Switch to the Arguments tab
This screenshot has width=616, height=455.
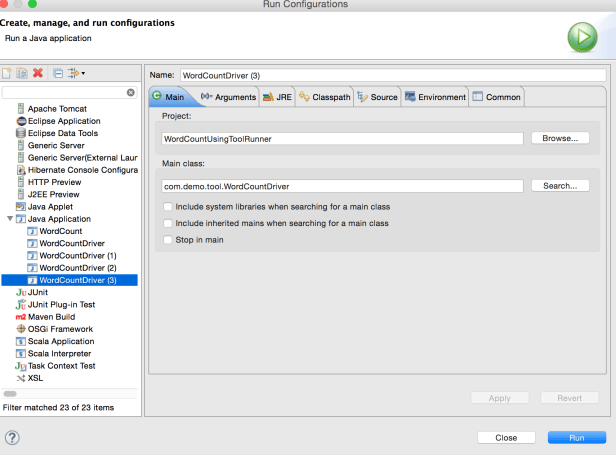[x=228, y=97]
